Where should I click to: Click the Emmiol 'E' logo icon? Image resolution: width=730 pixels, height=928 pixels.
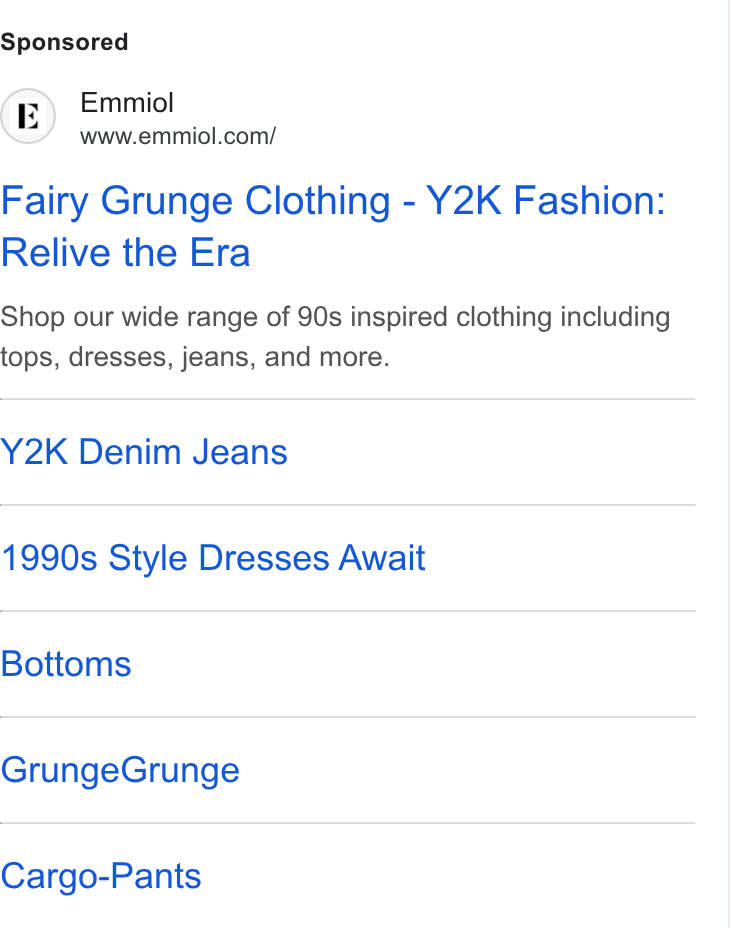click(x=28, y=116)
